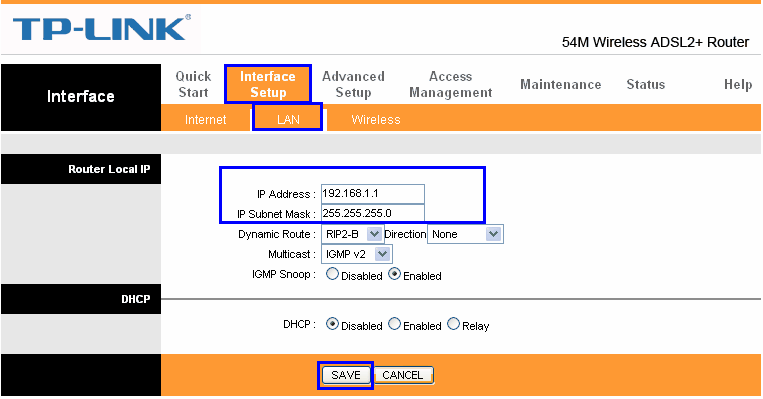Open the Direction dropdown showing None
The image size is (763, 399).
pyautogui.click(x=465, y=234)
